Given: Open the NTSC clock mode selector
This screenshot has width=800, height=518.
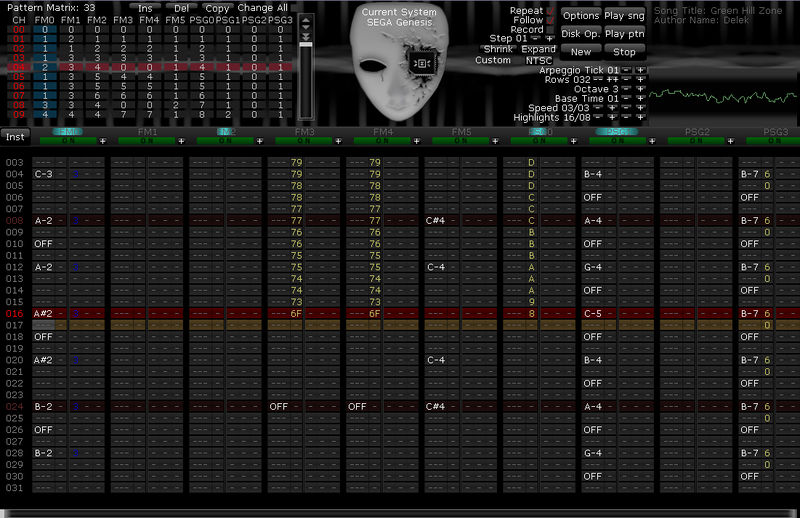Looking at the screenshot, I should point(539,60).
